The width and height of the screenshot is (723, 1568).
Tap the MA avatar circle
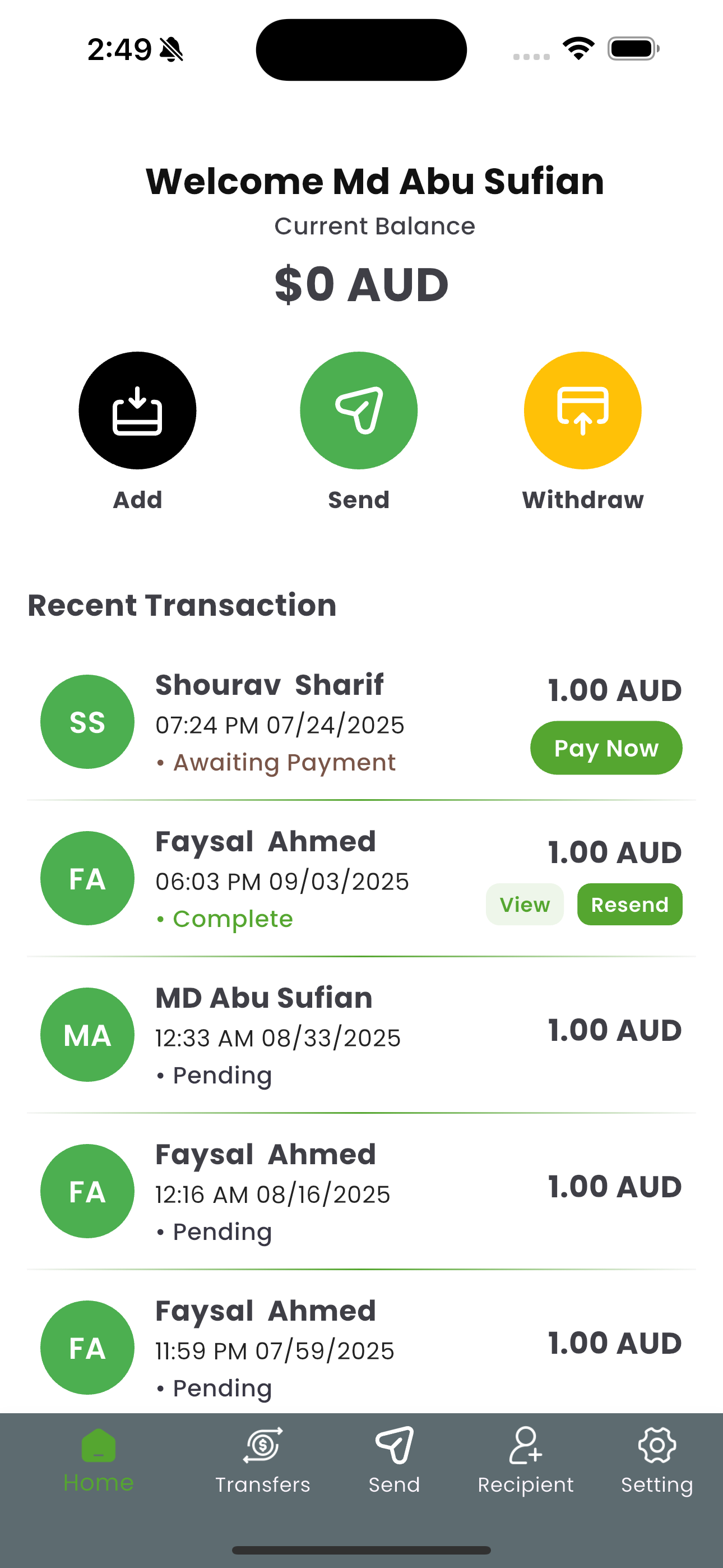click(87, 1035)
